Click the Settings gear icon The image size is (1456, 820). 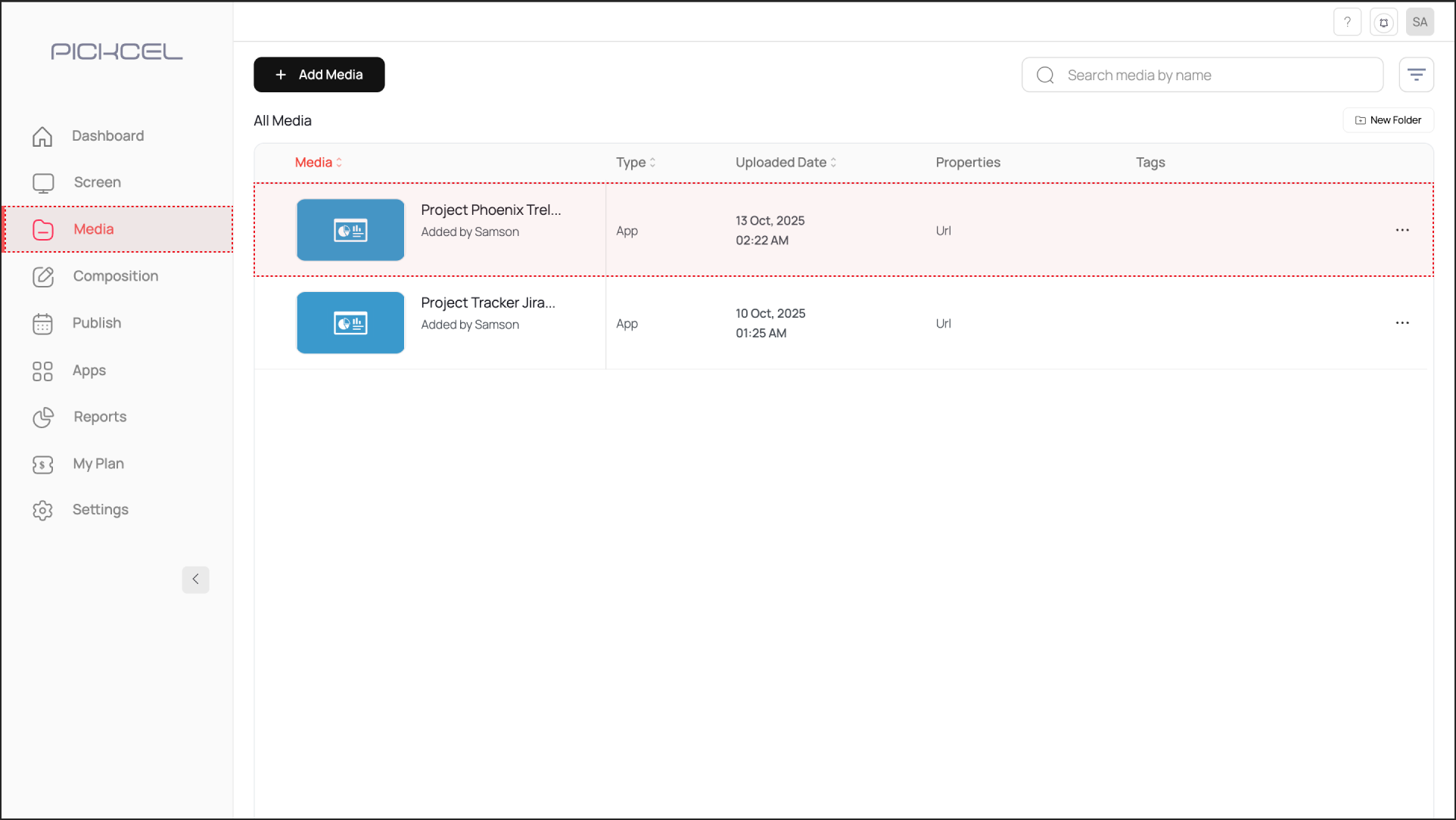(43, 511)
